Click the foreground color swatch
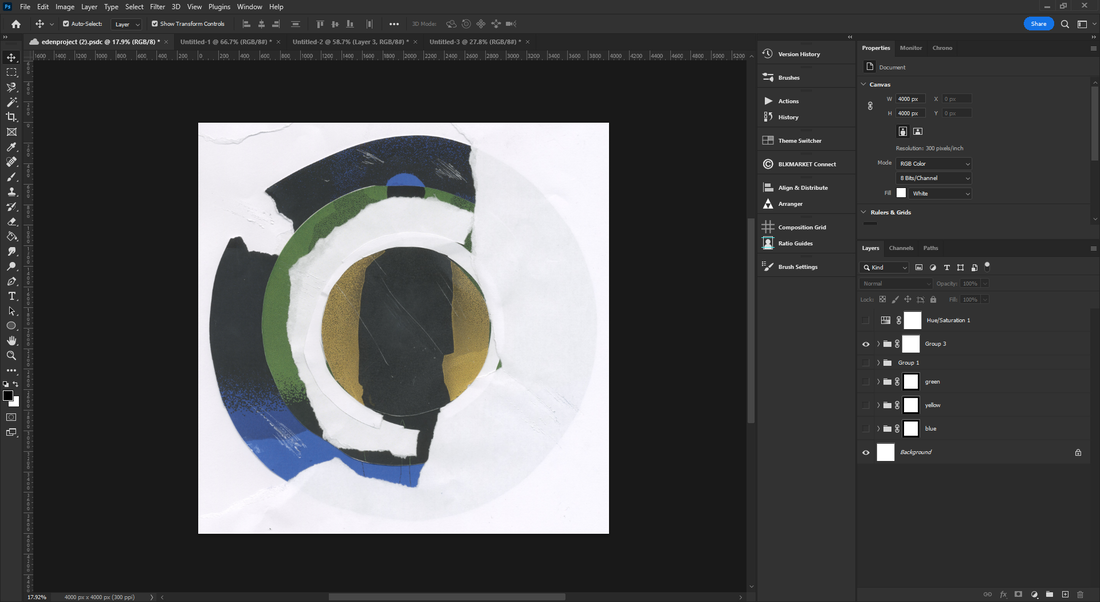Viewport: 1100px width, 602px height. 8,396
